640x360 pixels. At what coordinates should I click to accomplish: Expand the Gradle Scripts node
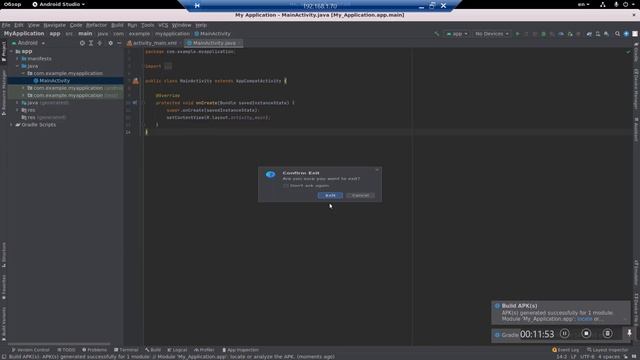click(x=11, y=125)
